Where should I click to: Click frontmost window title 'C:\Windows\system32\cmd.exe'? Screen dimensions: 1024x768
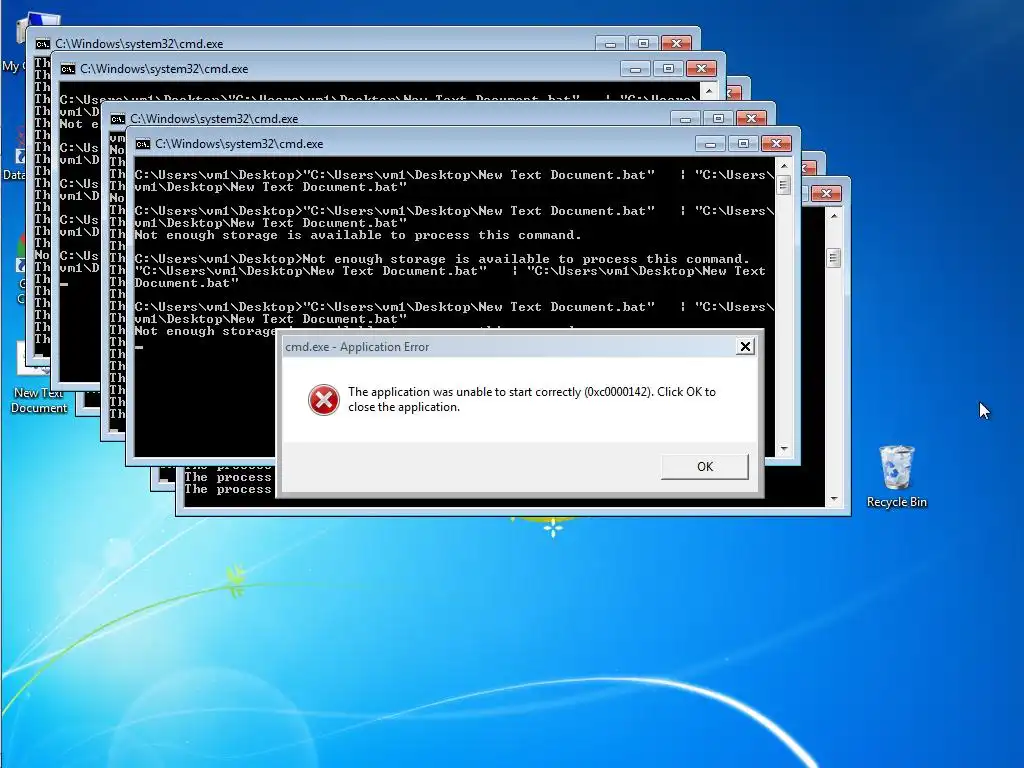point(239,144)
